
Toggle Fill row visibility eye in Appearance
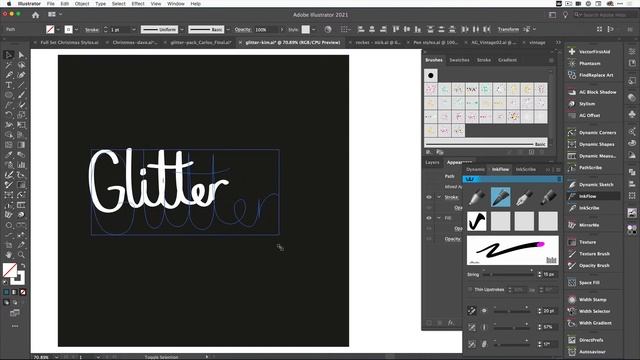429,218
